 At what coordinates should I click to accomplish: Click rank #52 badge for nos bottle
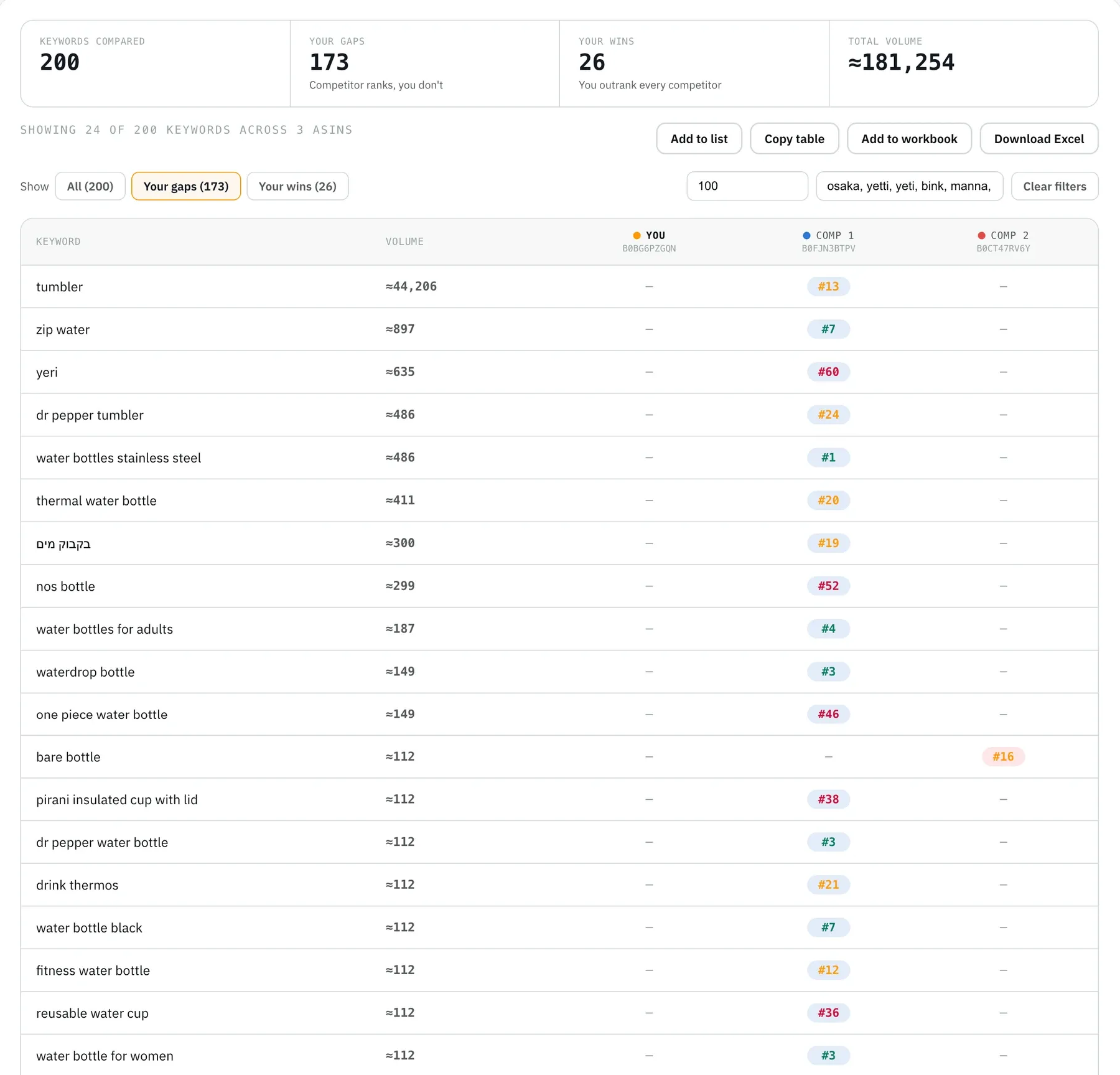[x=828, y=586]
